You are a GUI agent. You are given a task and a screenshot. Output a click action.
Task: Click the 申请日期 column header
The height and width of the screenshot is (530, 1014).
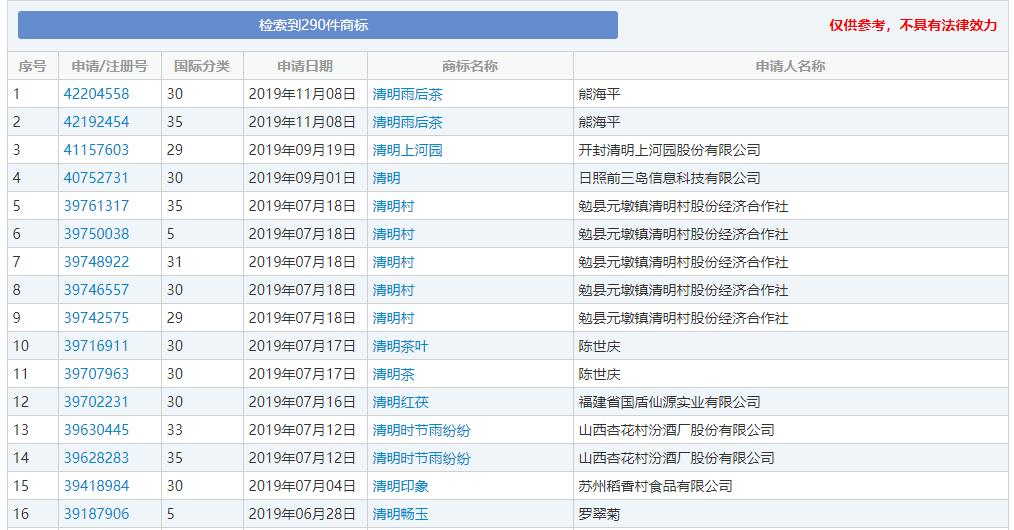pos(305,66)
